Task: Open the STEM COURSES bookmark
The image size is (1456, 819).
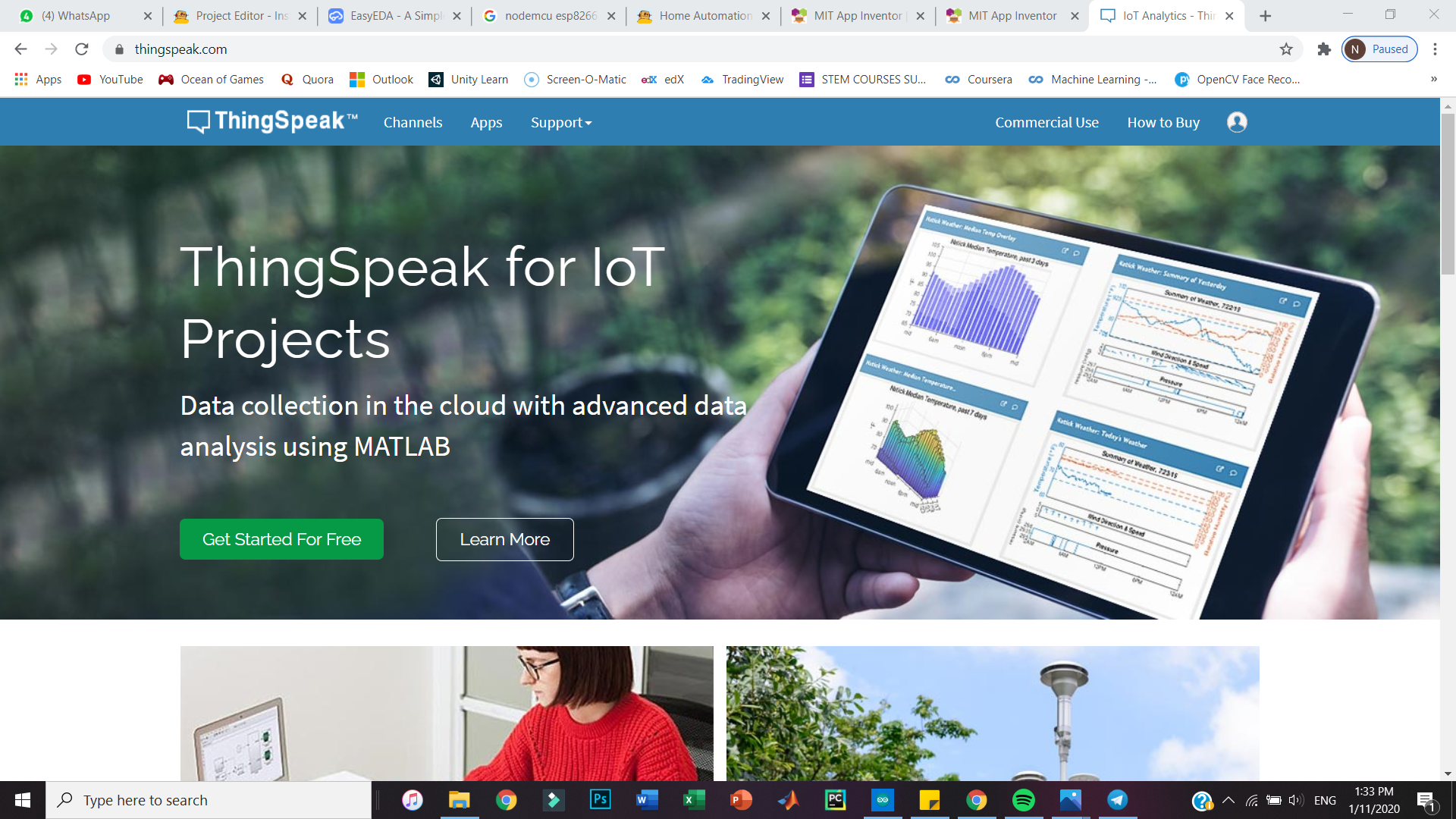Action: (863, 80)
